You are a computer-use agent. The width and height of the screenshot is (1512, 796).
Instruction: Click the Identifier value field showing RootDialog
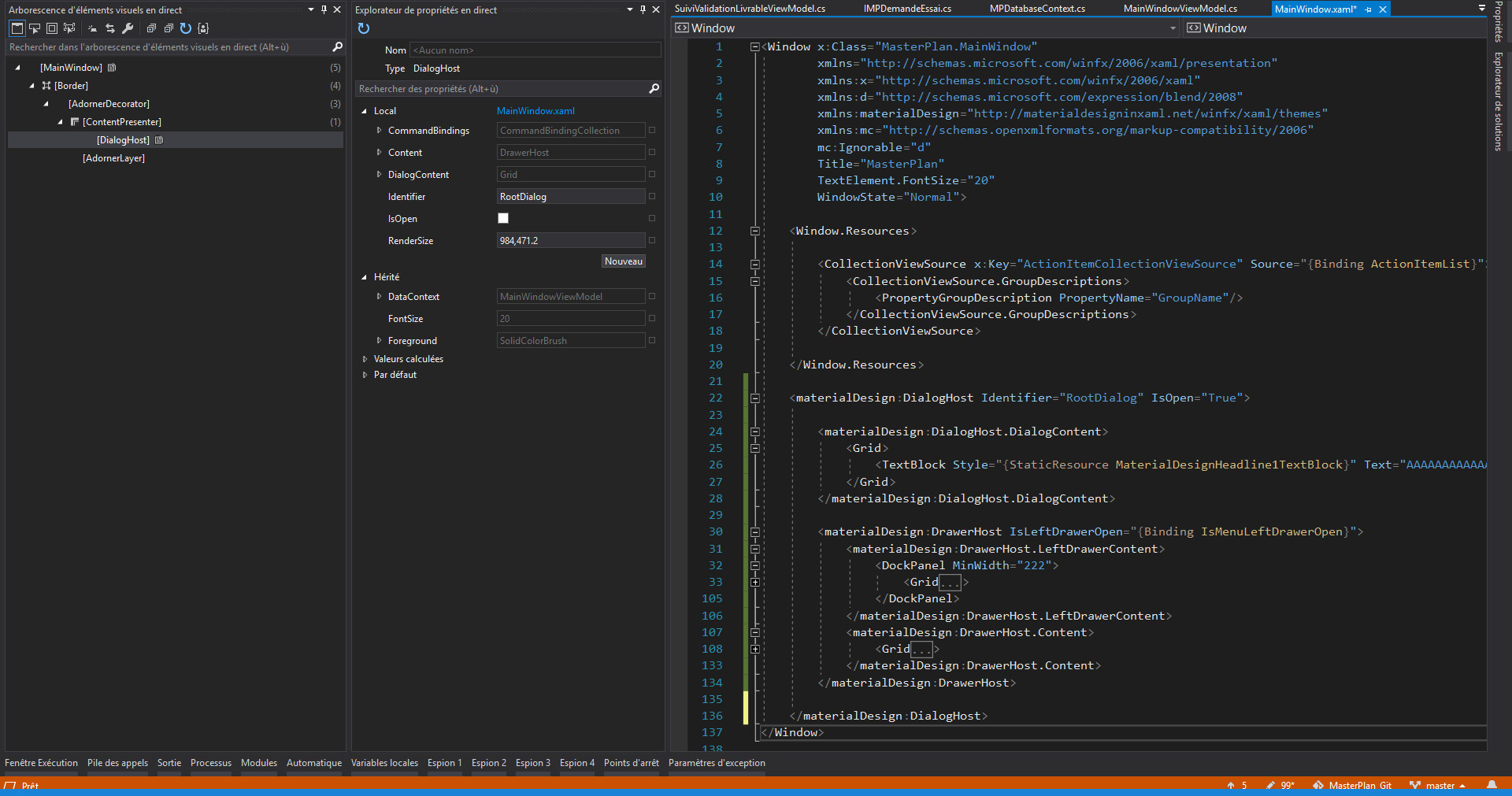(x=569, y=196)
